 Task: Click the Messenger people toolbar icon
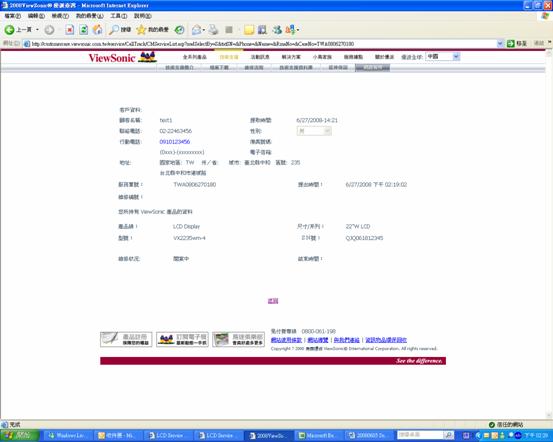coord(277,30)
